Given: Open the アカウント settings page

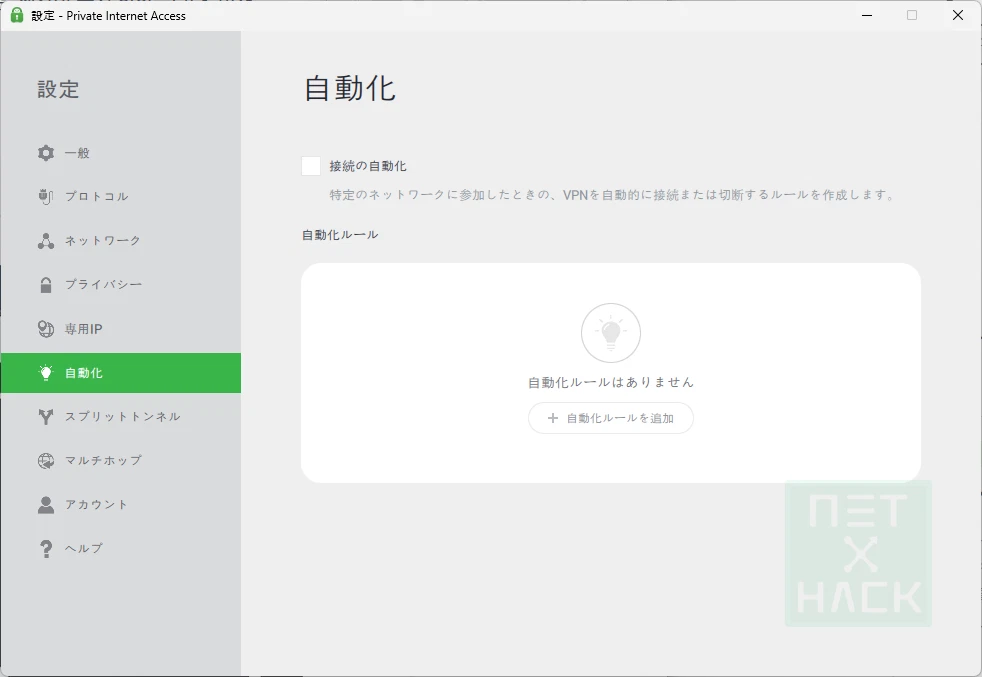Looking at the screenshot, I should (x=97, y=505).
